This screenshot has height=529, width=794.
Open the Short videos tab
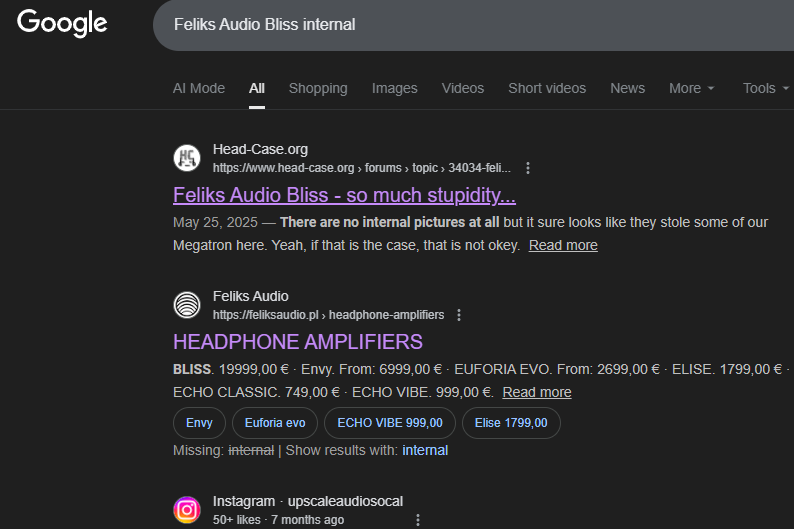click(547, 88)
